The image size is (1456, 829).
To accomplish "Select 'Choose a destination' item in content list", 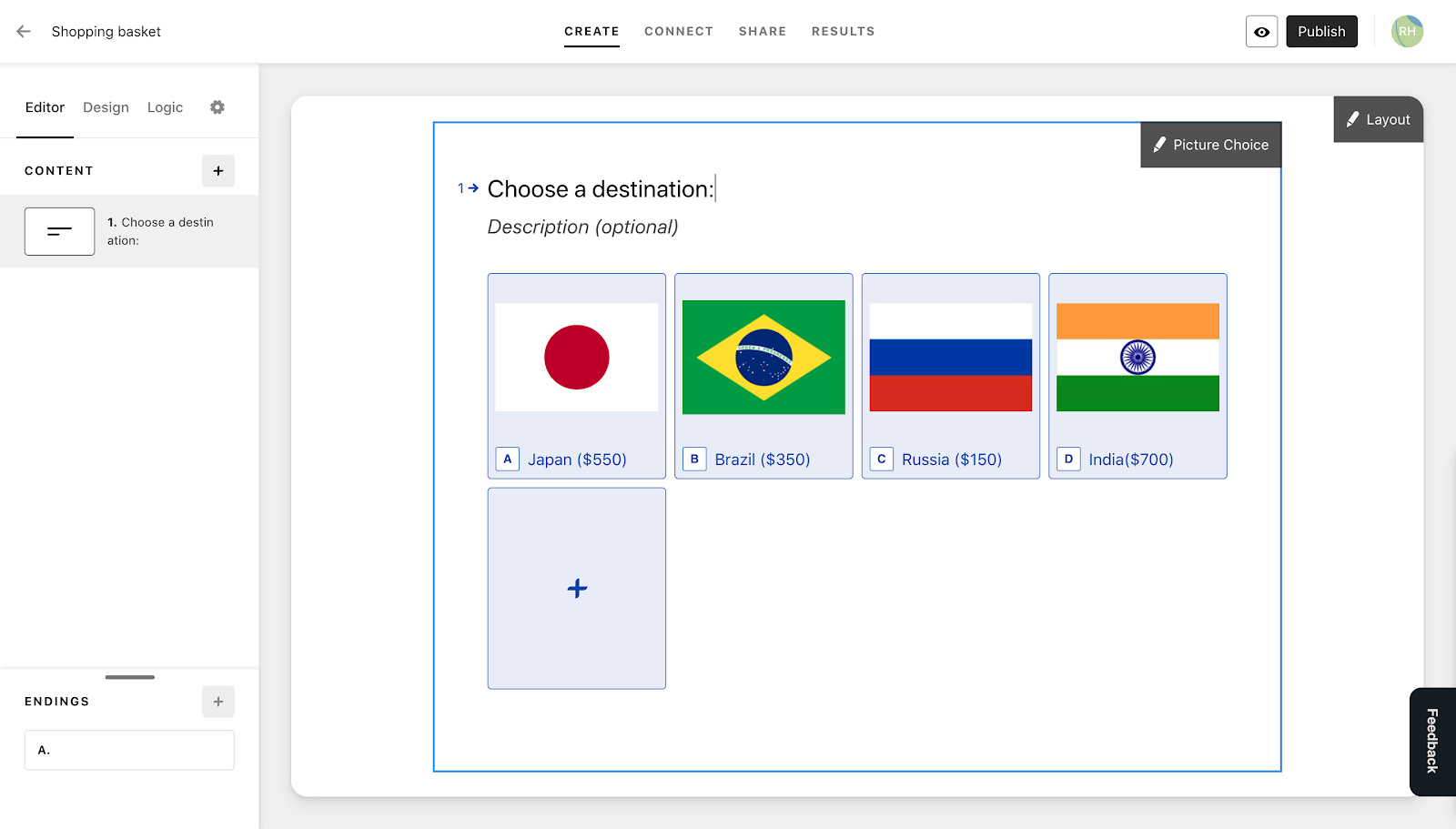I will pos(129,231).
